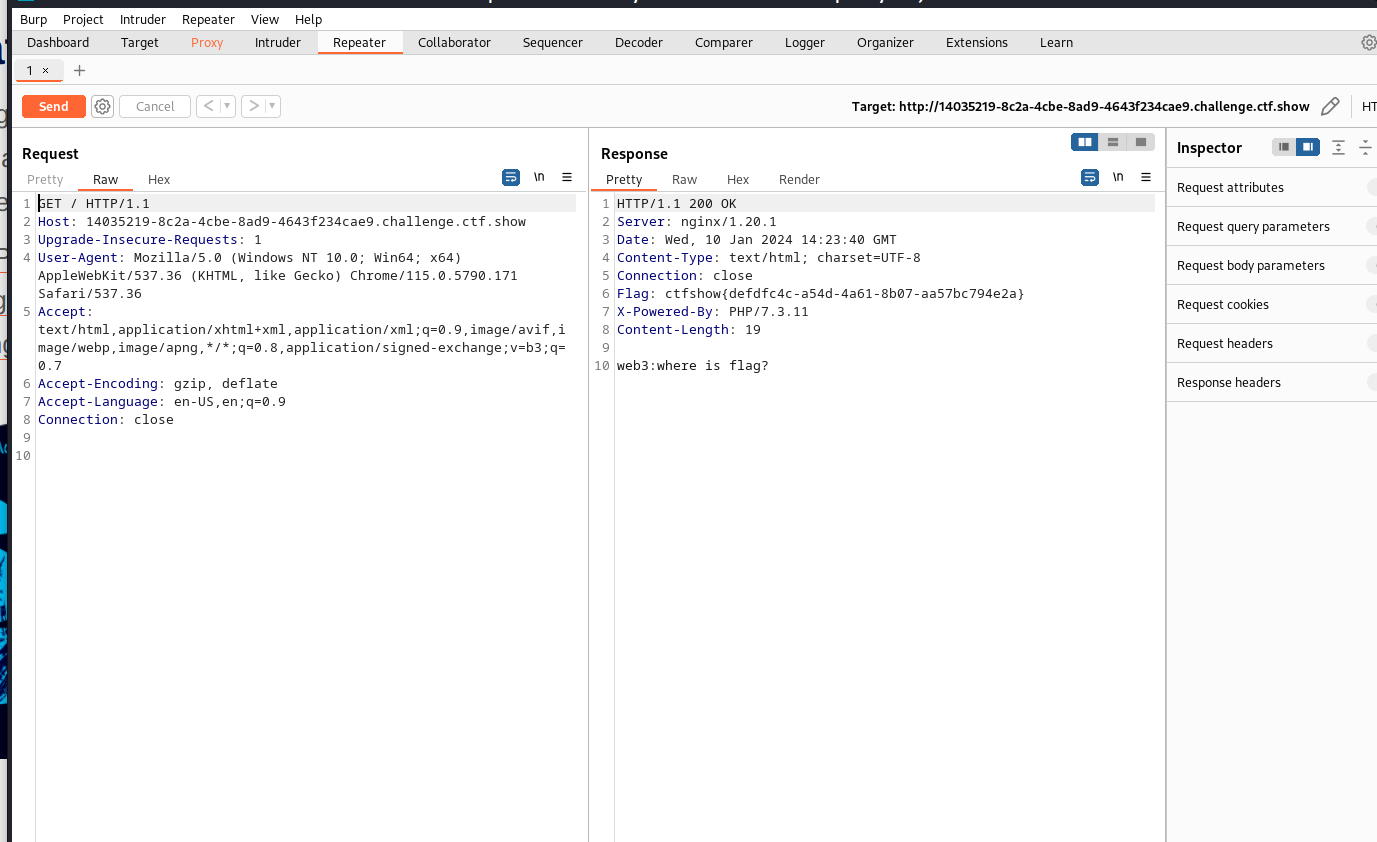Open the Intruder menu in menu bar
The image size is (1377, 842).
(143, 19)
